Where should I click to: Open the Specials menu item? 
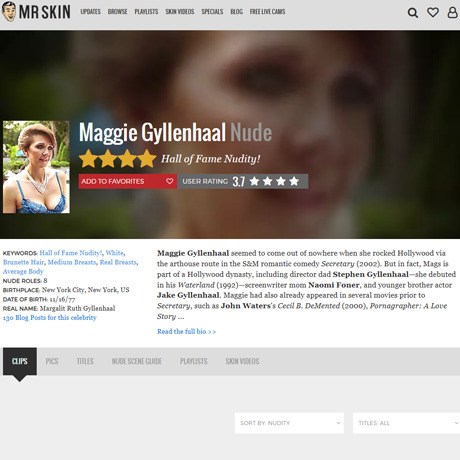coord(212,12)
